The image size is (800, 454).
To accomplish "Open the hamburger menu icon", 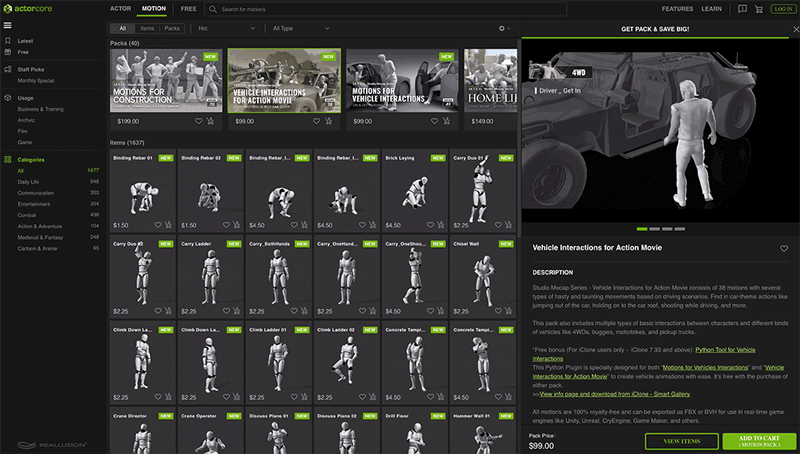I will pyautogui.click(x=7, y=25).
